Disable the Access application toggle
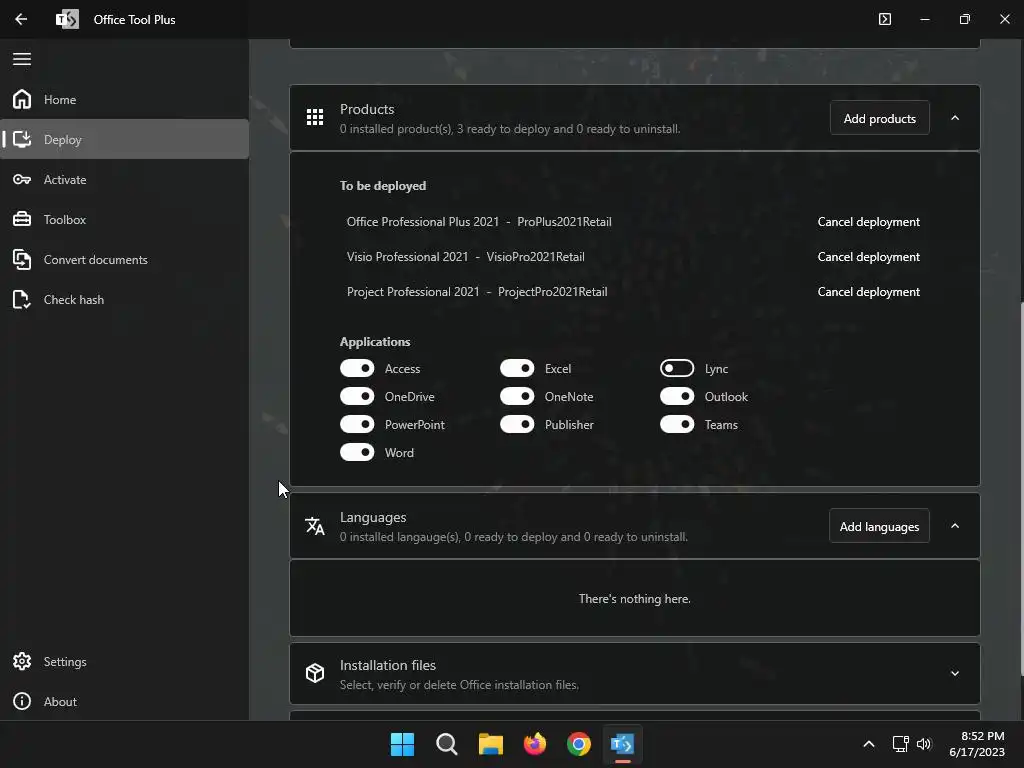This screenshot has height=768, width=1024. click(357, 368)
